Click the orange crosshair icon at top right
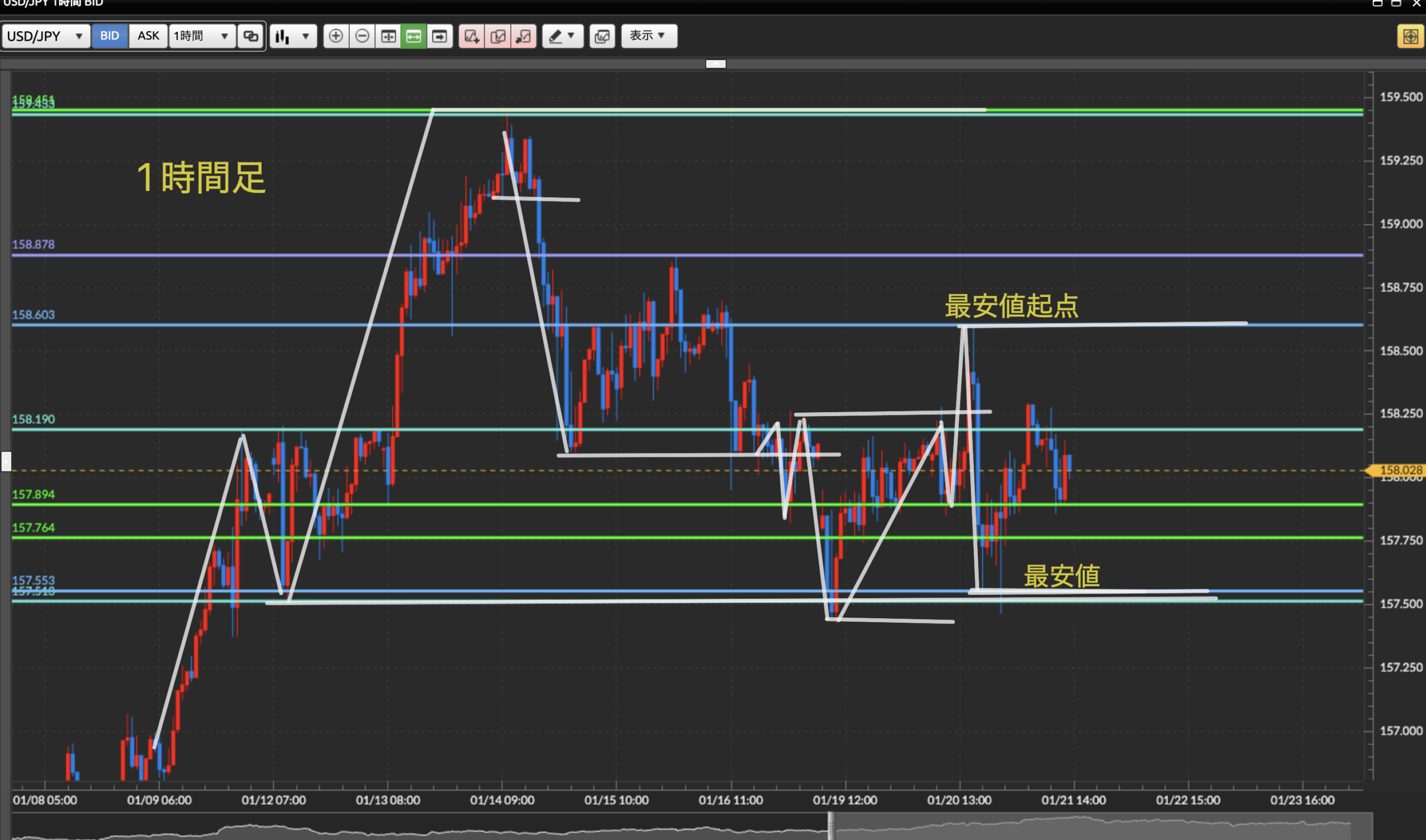Viewport: 1426px width, 840px height. pyautogui.click(x=1410, y=36)
